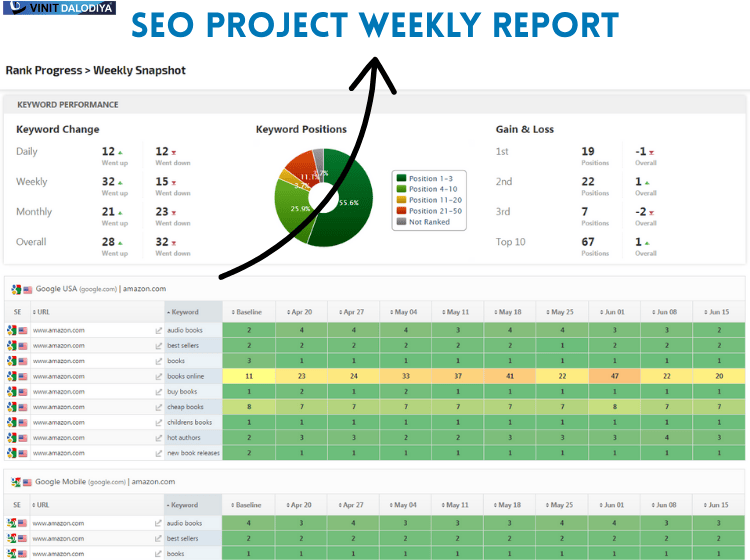The height and width of the screenshot is (560, 750).
Task: Click 'new book releases' keyword cell
Action: [193, 453]
